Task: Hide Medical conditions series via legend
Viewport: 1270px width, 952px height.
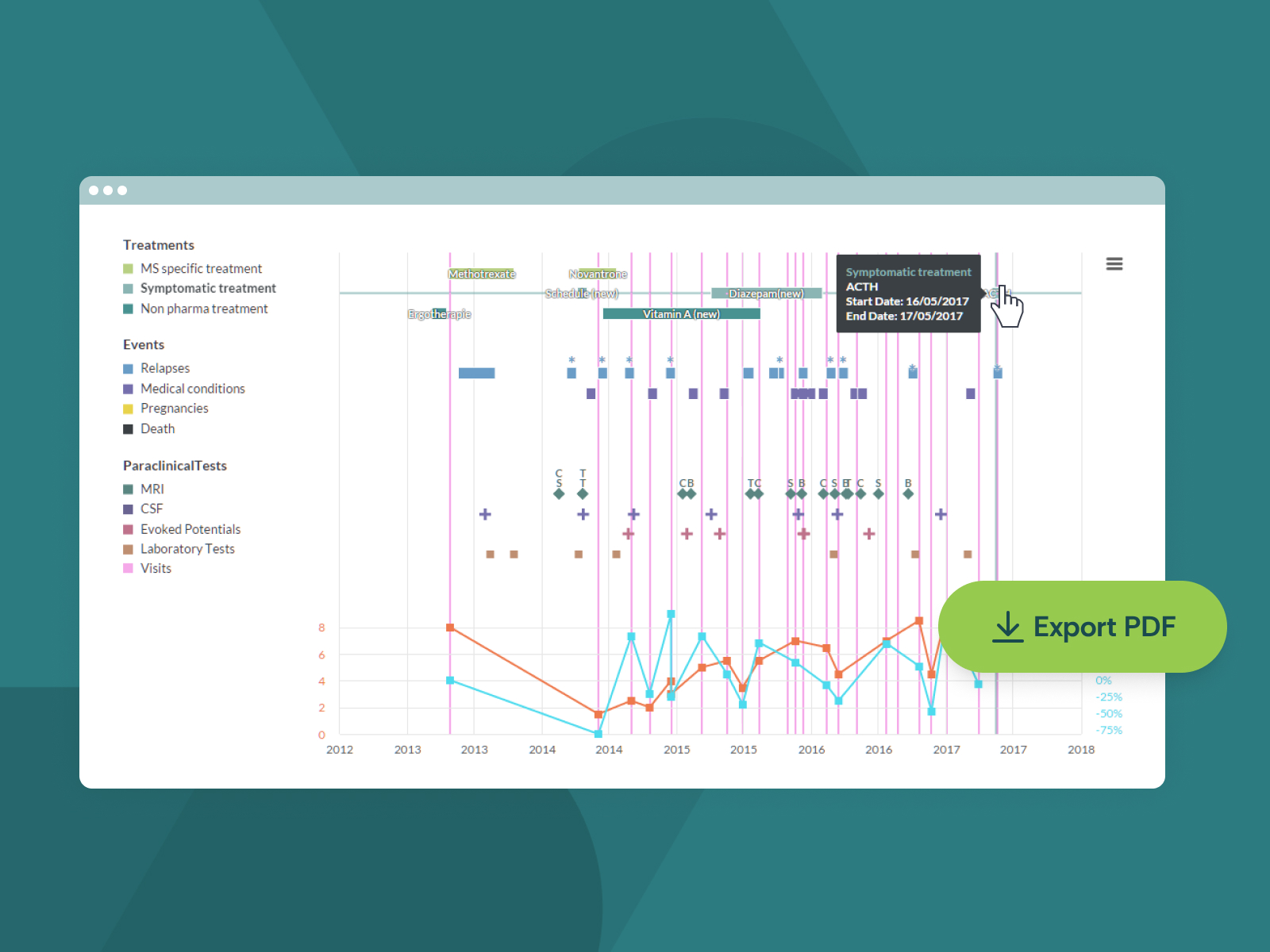Action: tap(184, 389)
